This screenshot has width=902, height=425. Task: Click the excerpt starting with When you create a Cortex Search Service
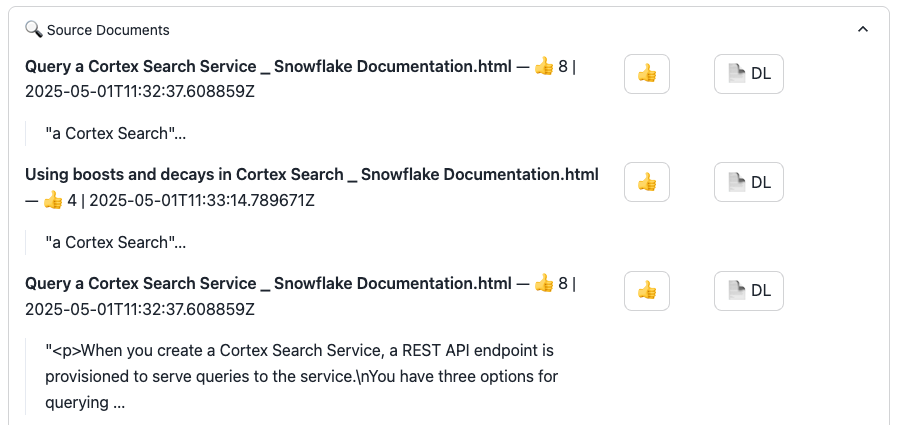point(301,376)
